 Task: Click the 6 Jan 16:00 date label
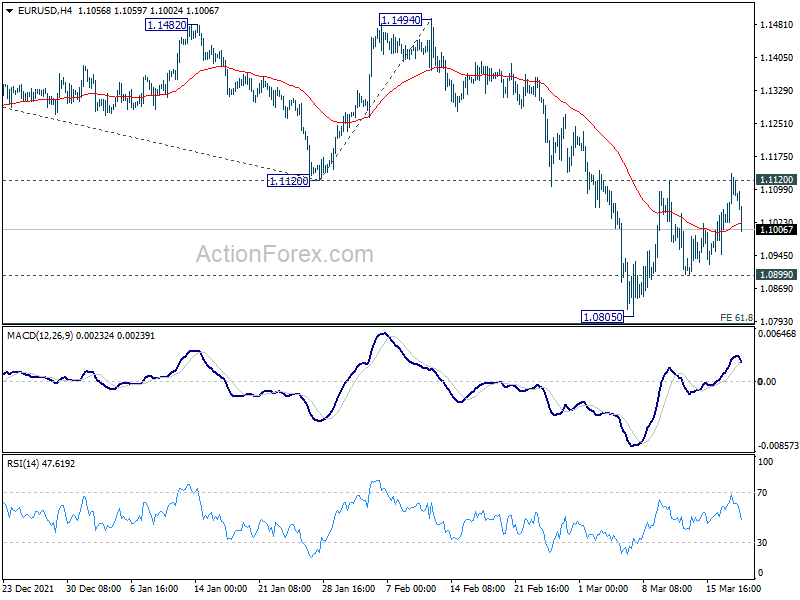154,589
